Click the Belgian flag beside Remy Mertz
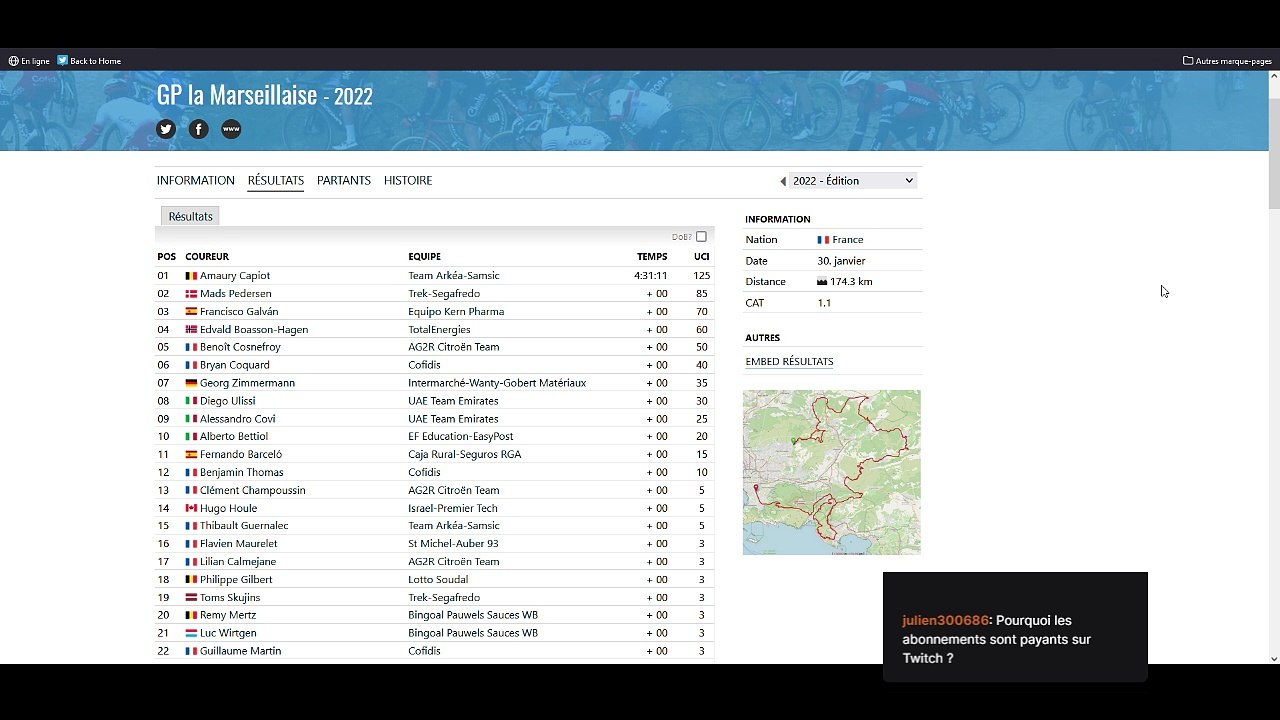 (191, 616)
